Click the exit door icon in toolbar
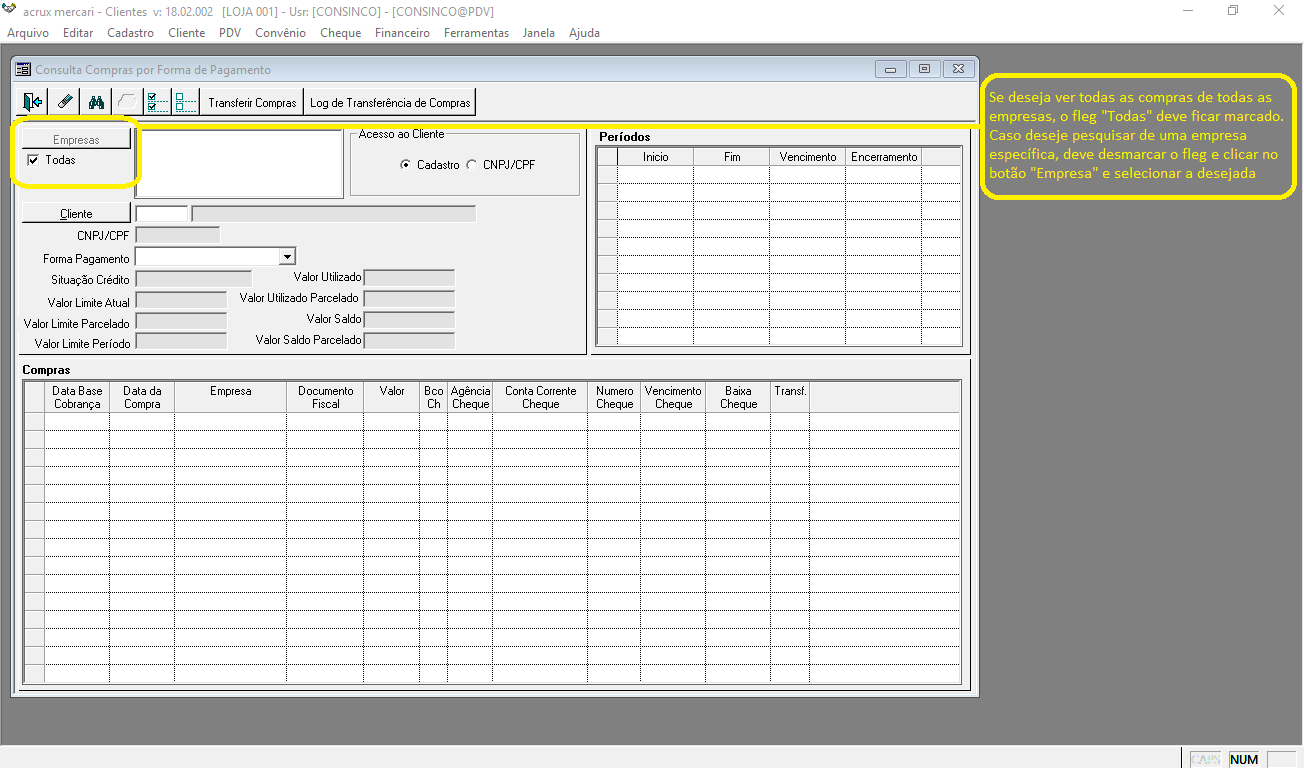Image resolution: width=1304 pixels, height=769 pixels. pos(33,102)
